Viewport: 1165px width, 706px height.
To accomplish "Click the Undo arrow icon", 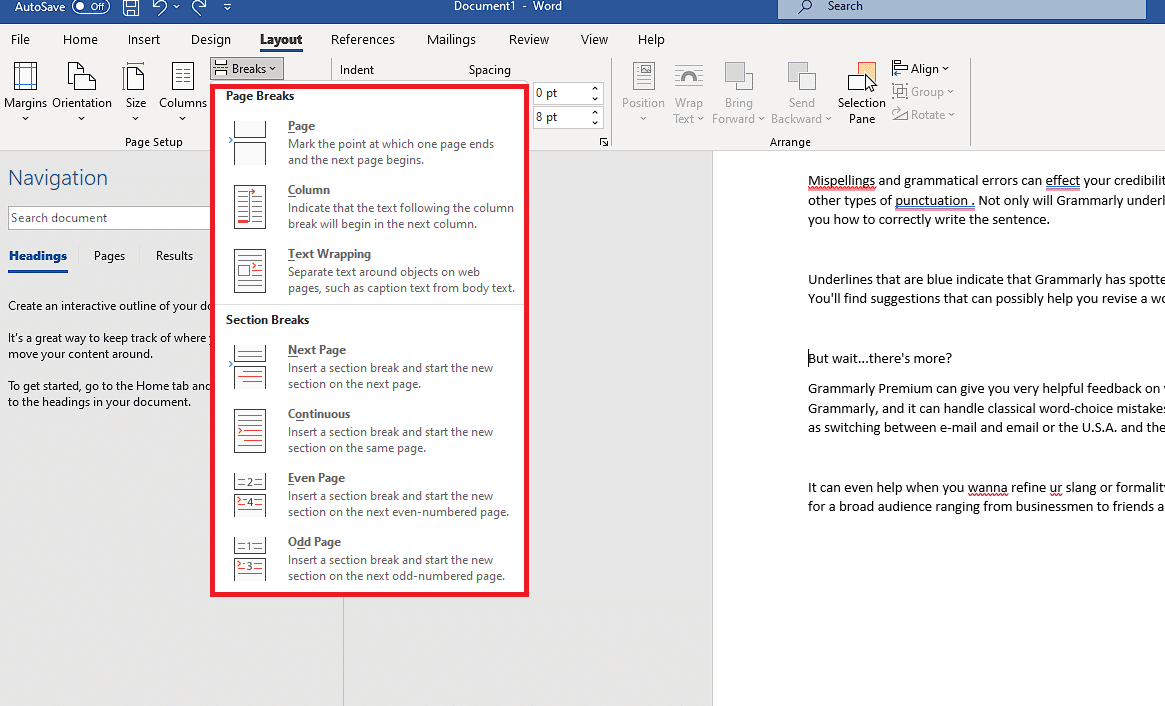I will 160,8.
